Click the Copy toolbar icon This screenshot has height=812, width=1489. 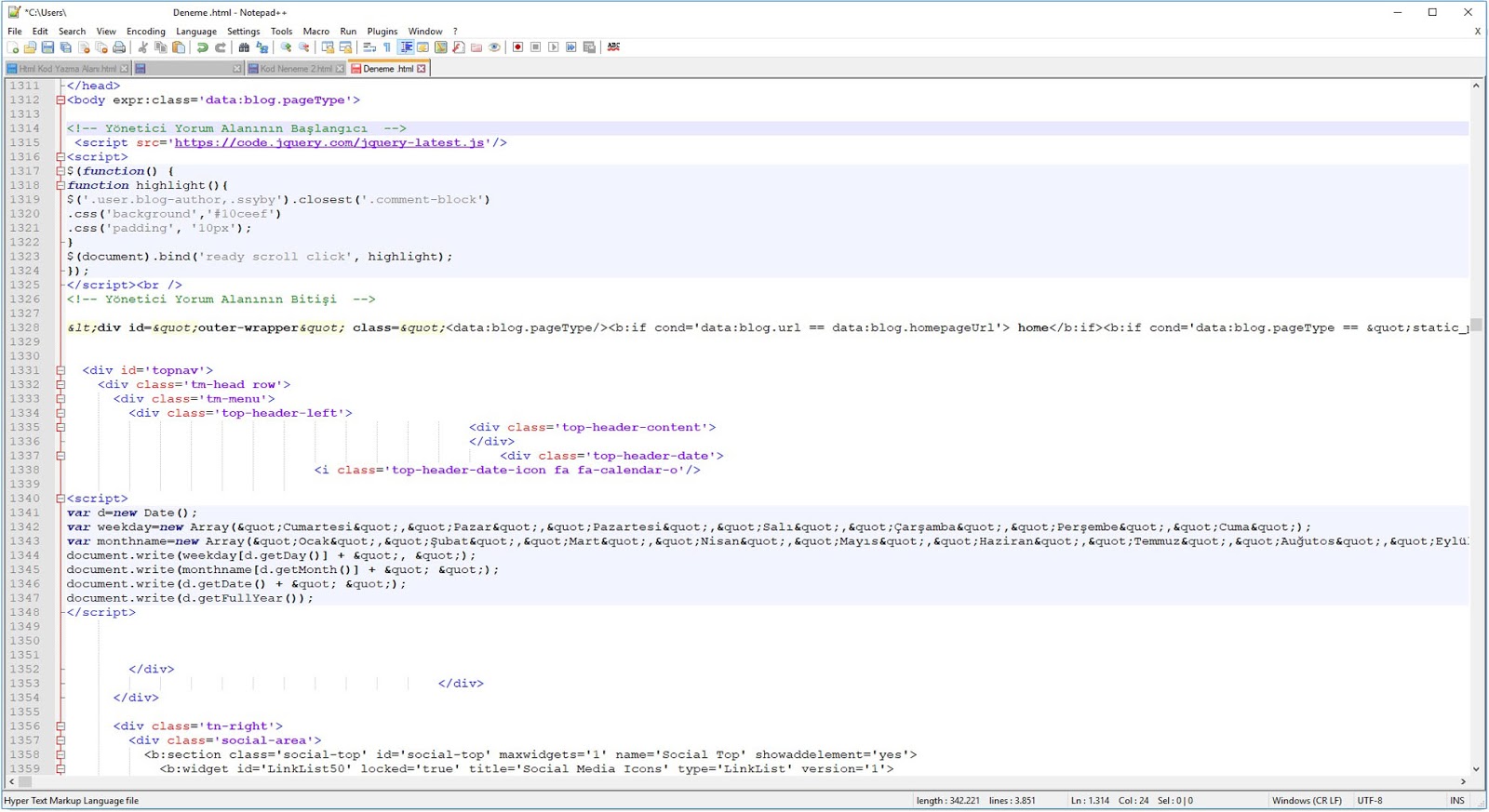tap(160, 47)
